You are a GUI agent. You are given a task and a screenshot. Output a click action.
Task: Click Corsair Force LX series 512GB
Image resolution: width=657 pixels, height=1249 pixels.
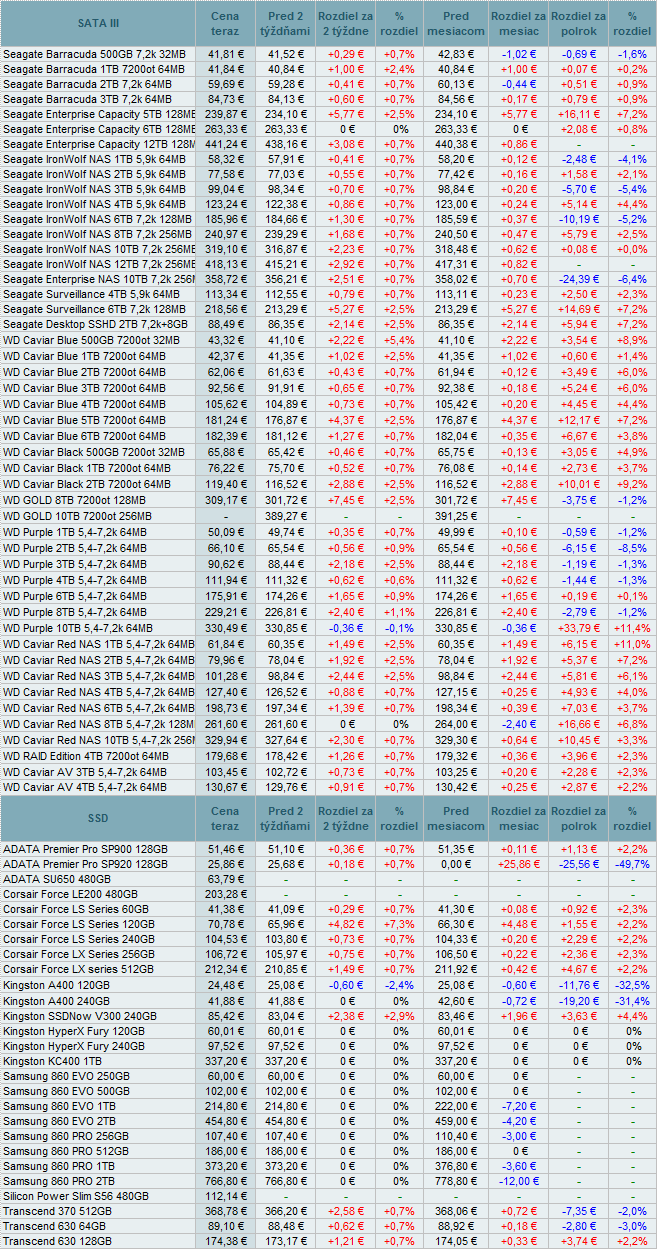(x=79, y=969)
